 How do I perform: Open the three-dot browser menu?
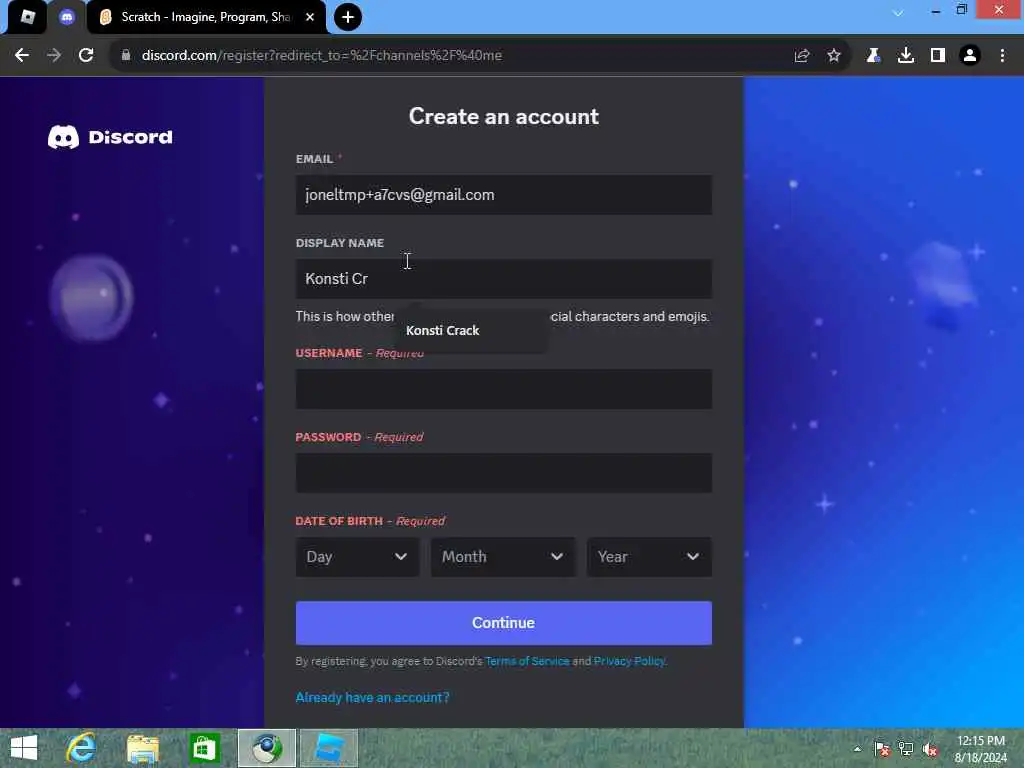click(1002, 56)
